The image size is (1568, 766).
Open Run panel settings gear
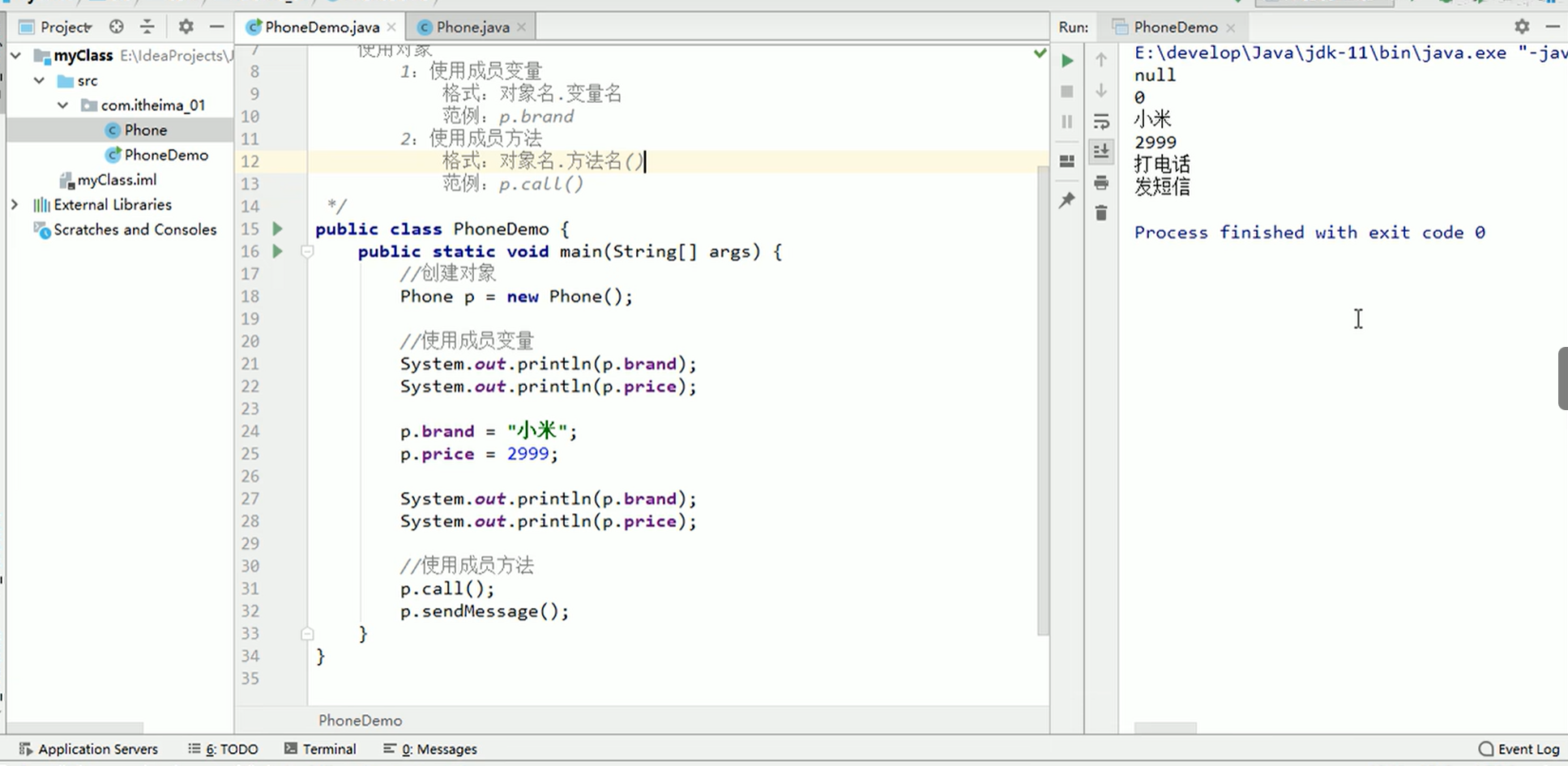click(1522, 27)
